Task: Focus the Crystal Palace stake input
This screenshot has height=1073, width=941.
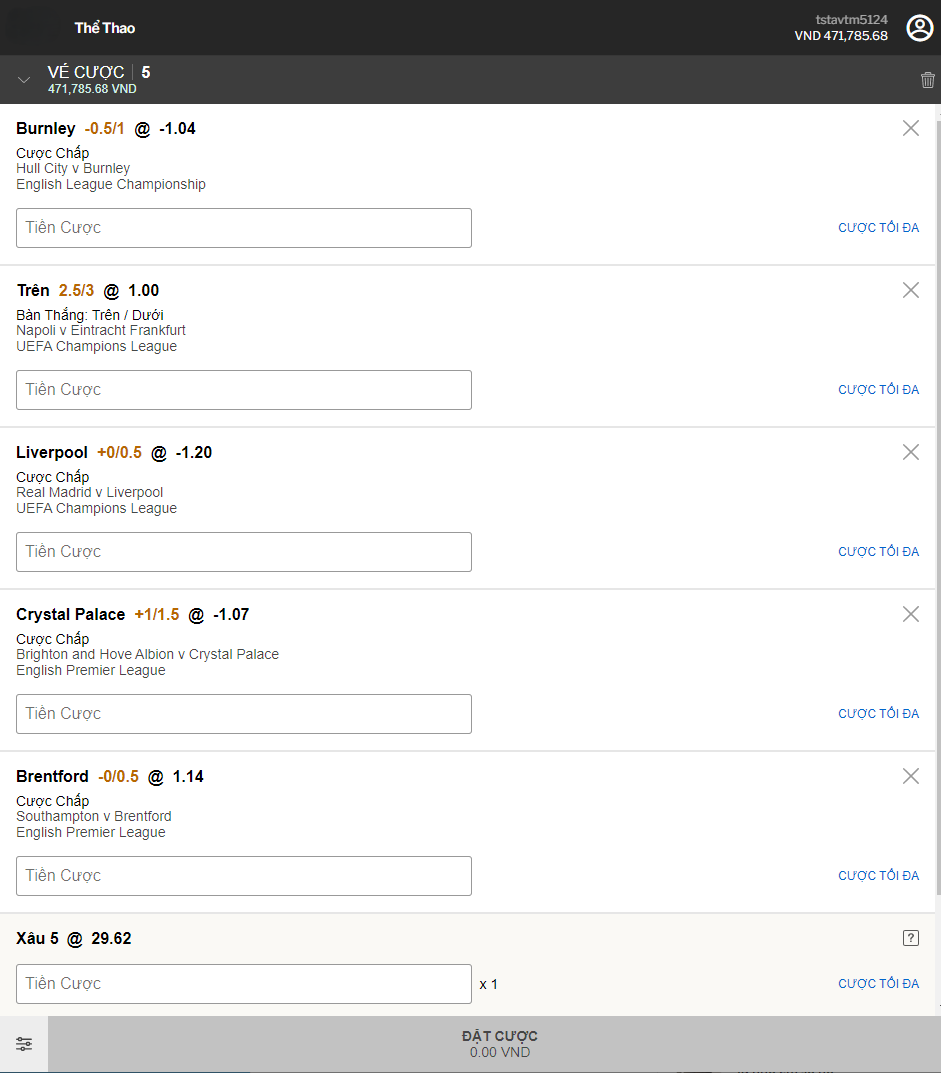Action: 244,714
